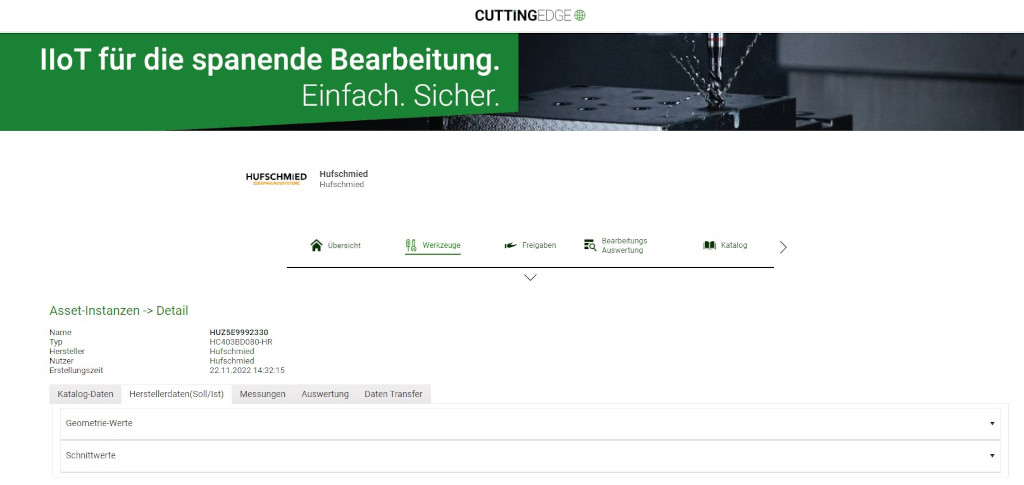This screenshot has height=485, width=1024.
Task: Click the globe icon in CuttingEdge logo
Action: [x=580, y=15]
